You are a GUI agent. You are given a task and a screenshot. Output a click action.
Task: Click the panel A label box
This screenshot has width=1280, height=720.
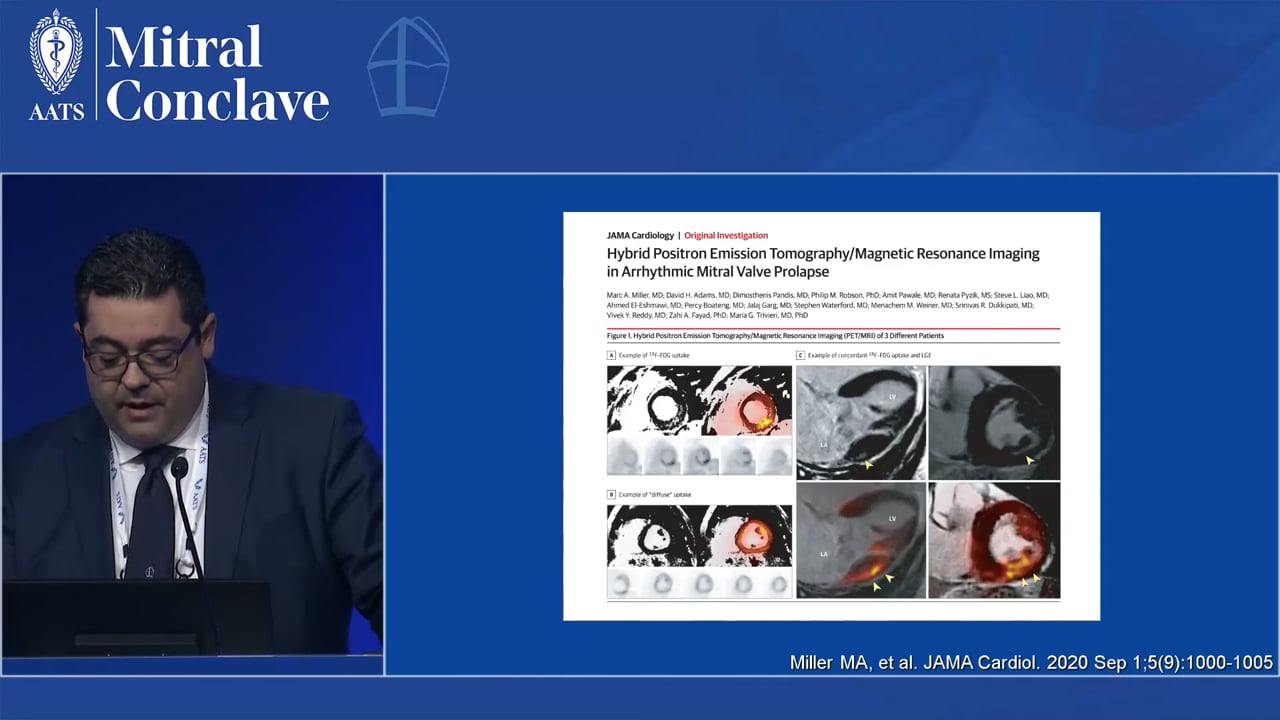click(611, 355)
